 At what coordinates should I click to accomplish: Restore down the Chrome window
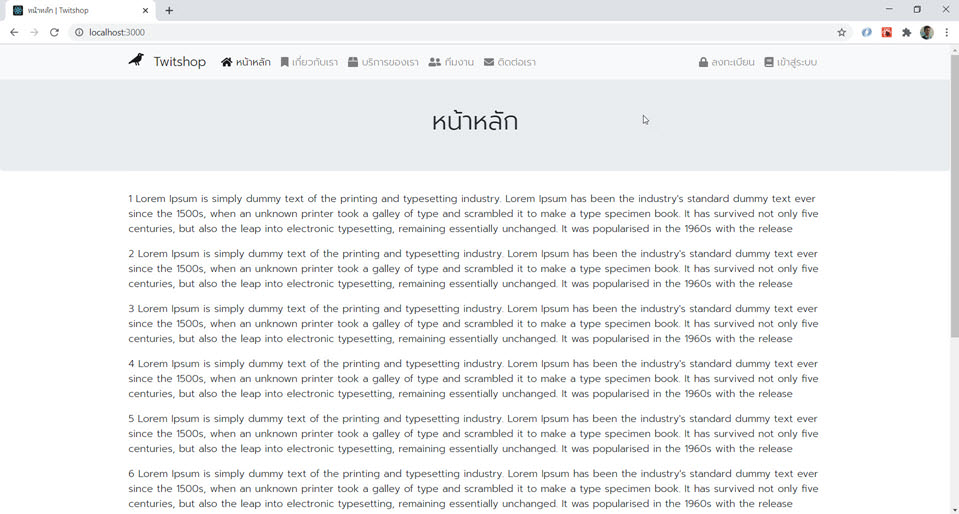click(917, 9)
